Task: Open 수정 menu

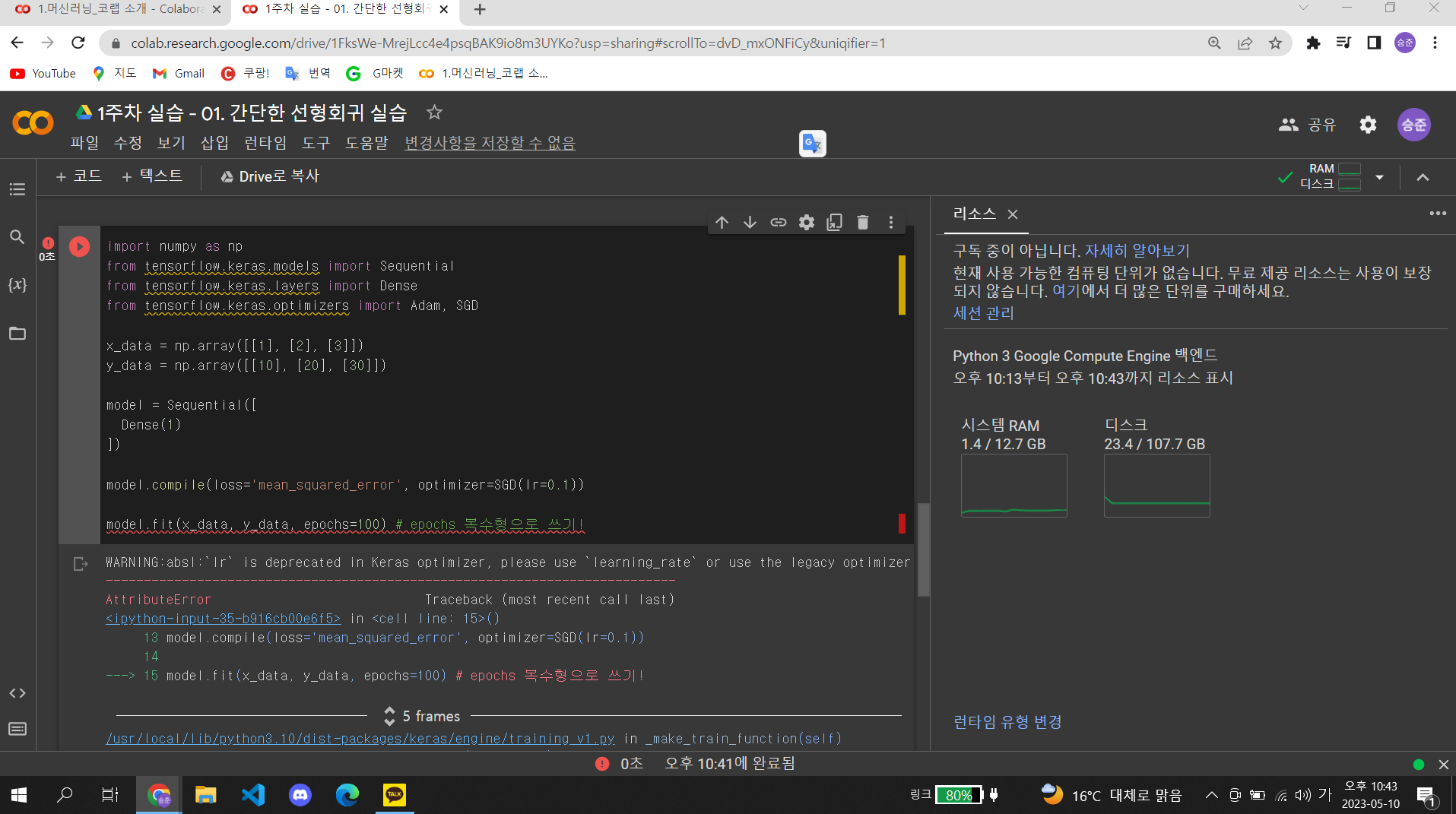Action: tap(128, 143)
